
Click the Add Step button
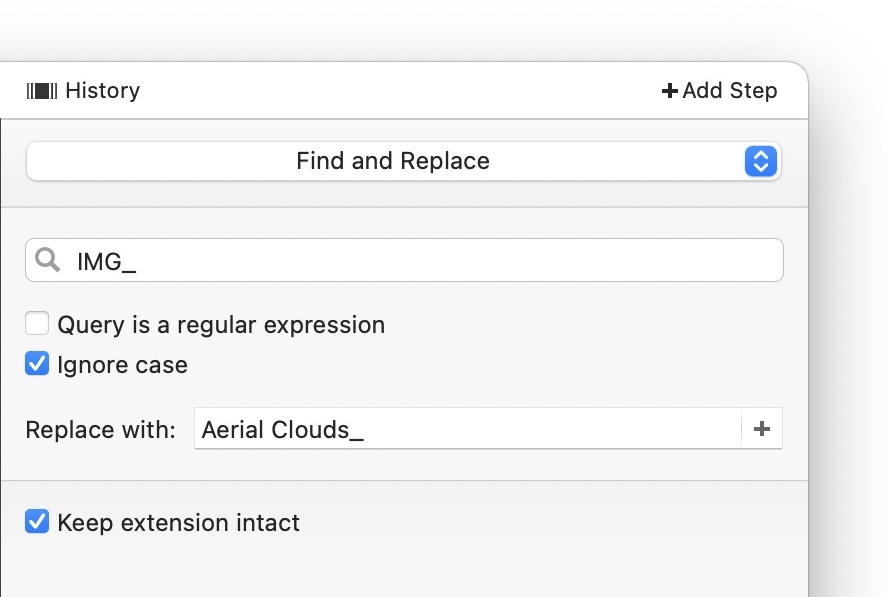click(x=719, y=91)
